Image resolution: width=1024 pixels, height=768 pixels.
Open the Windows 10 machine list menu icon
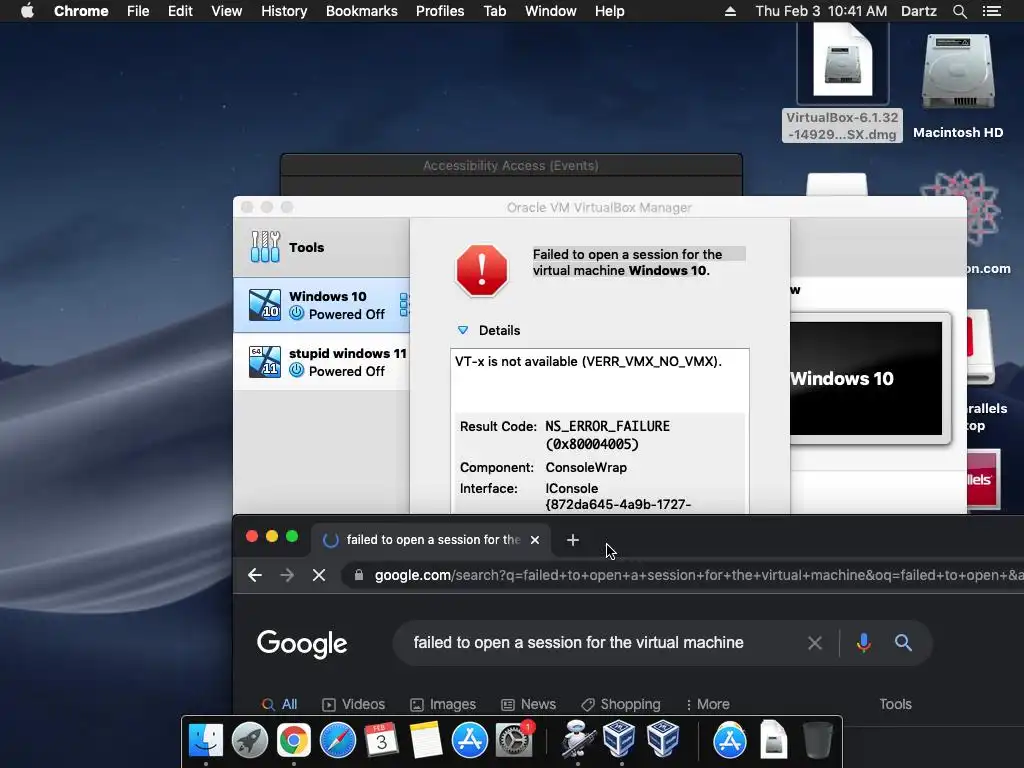(404, 305)
